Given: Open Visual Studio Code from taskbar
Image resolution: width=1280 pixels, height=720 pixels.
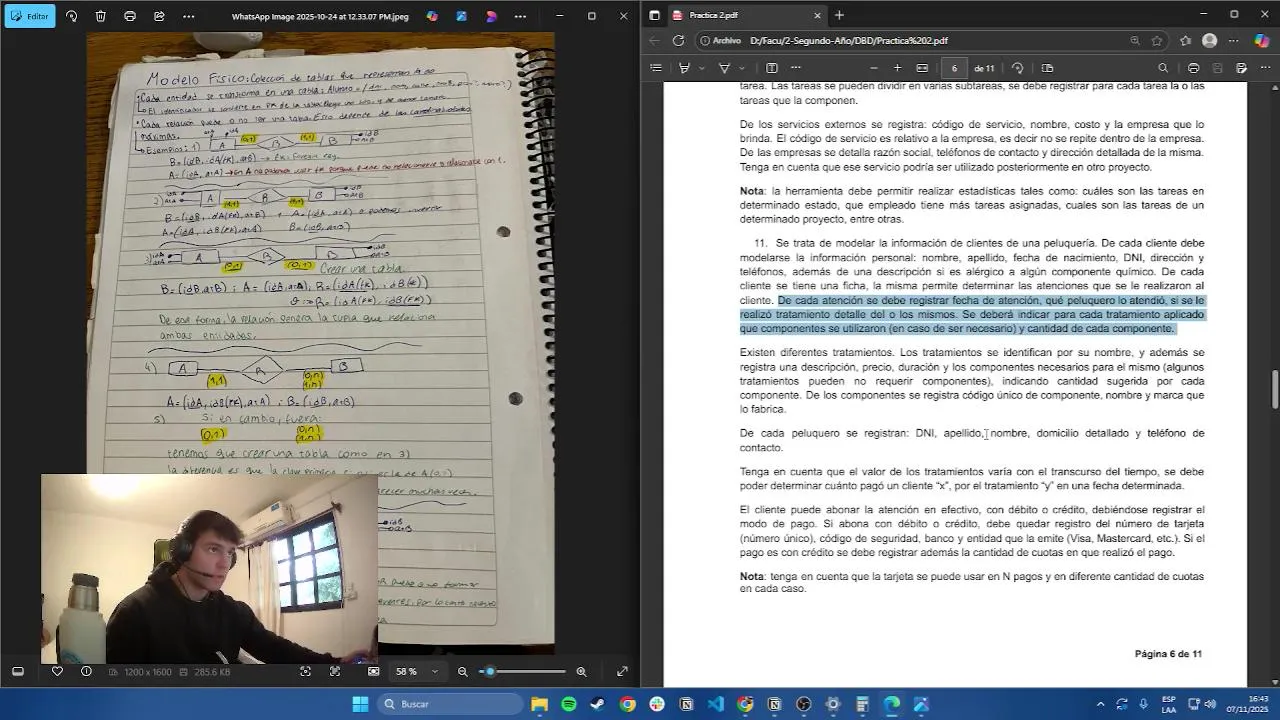Looking at the screenshot, I should (716, 704).
